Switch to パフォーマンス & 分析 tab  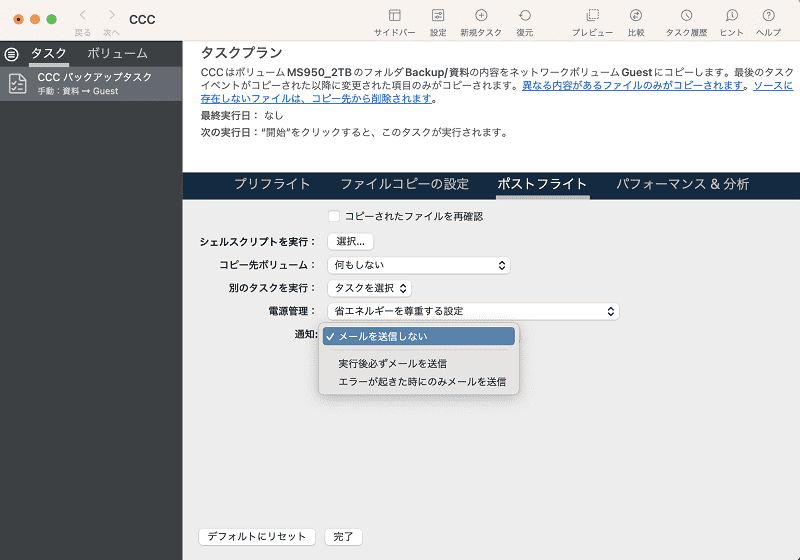683,184
